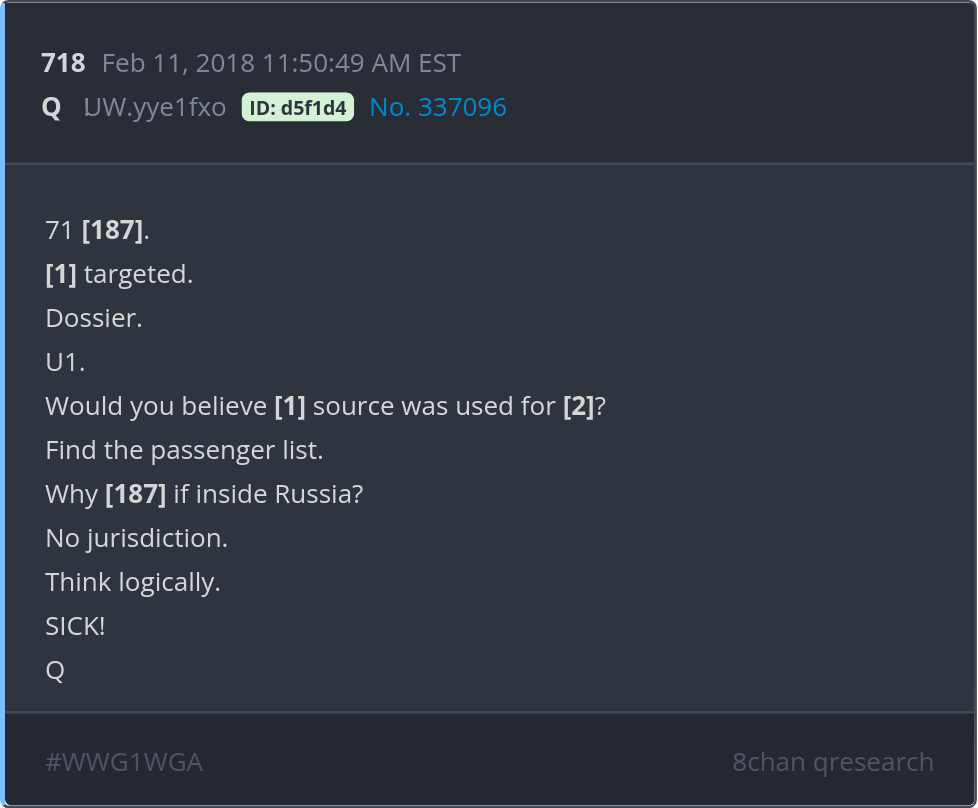Click the #WWG1WGA hashtag in footer

pos(124,762)
